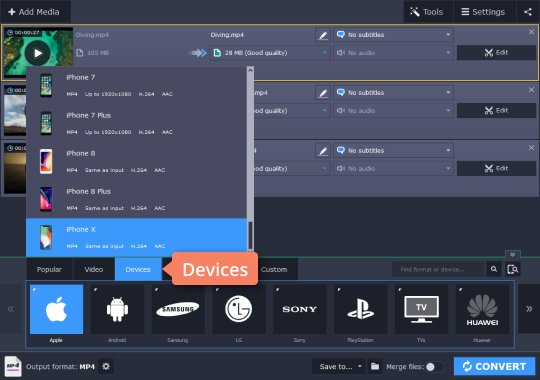Open the output folder icon

tap(375, 366)
